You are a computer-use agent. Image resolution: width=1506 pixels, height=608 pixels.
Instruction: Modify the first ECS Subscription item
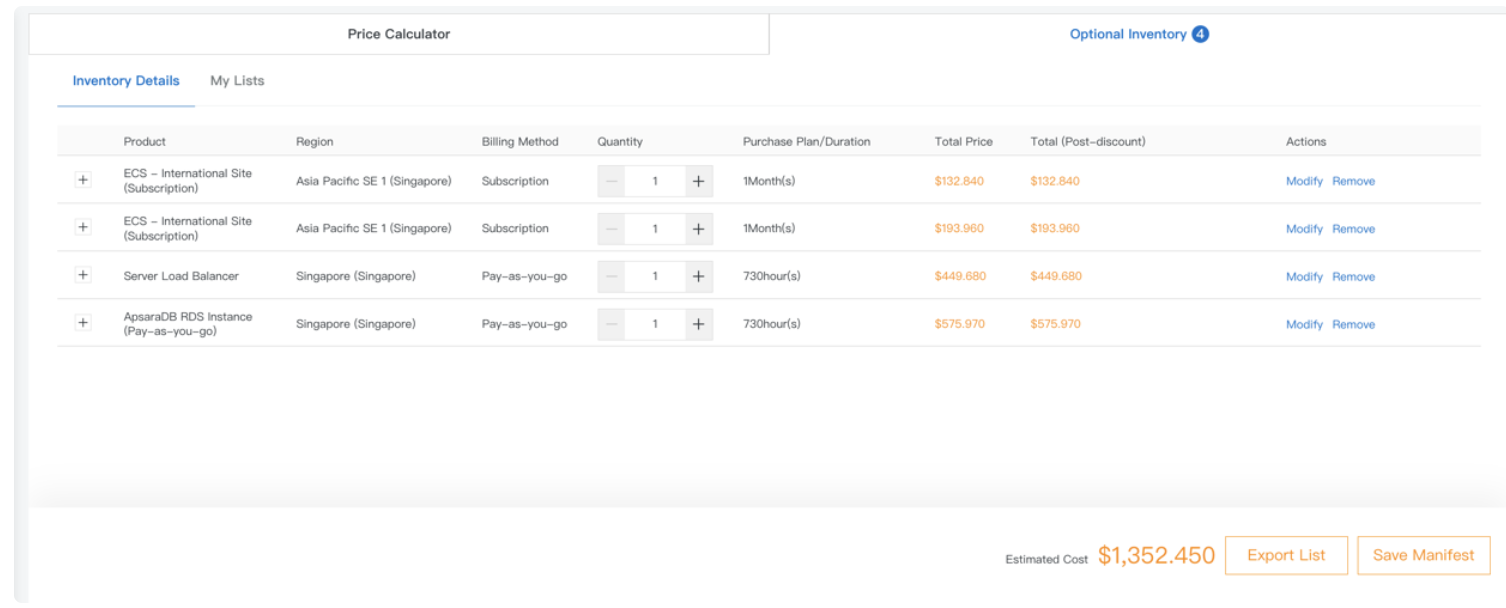click(x=1304, y=180)
